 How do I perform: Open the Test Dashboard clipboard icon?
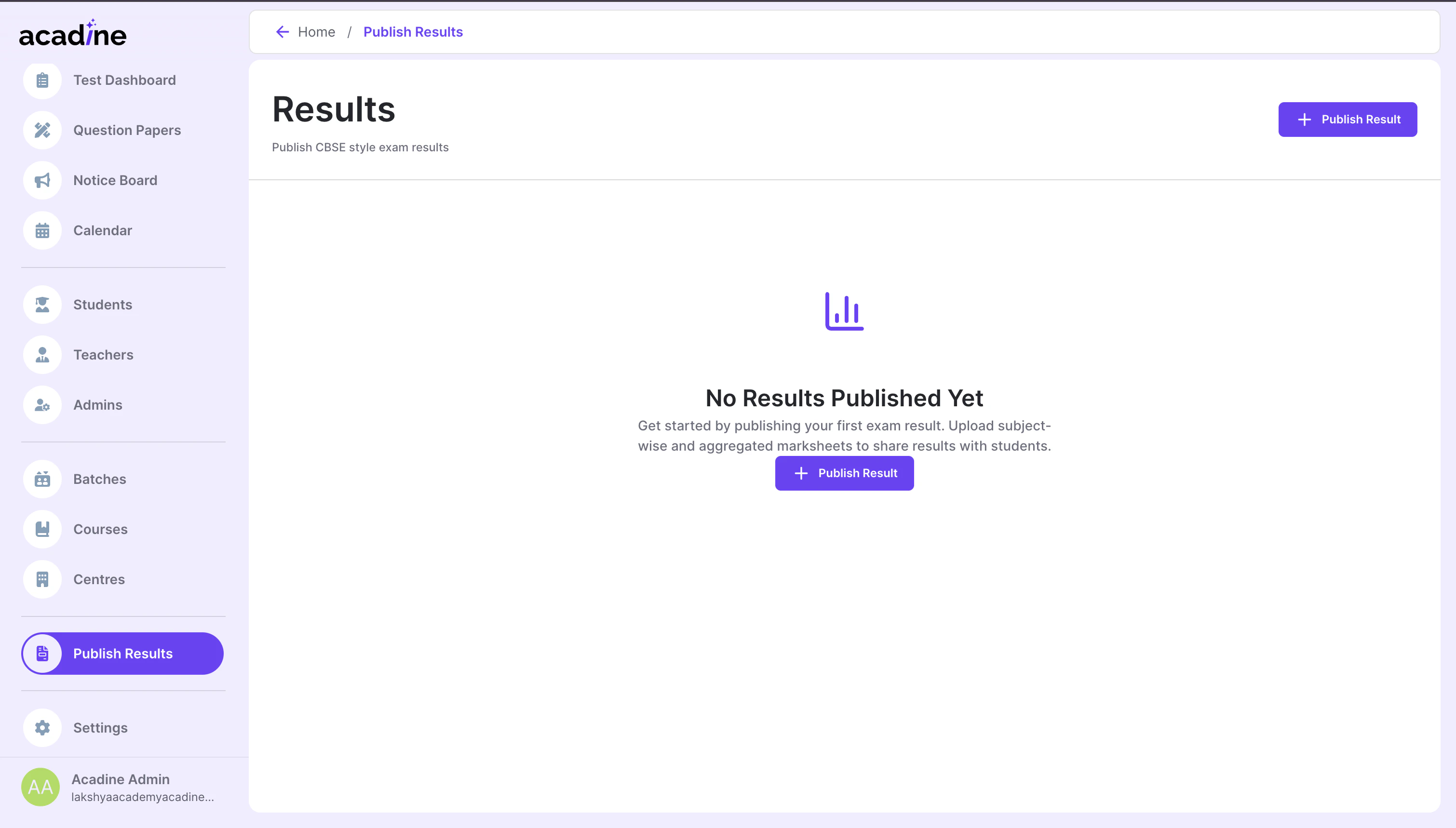click(42, 80)
